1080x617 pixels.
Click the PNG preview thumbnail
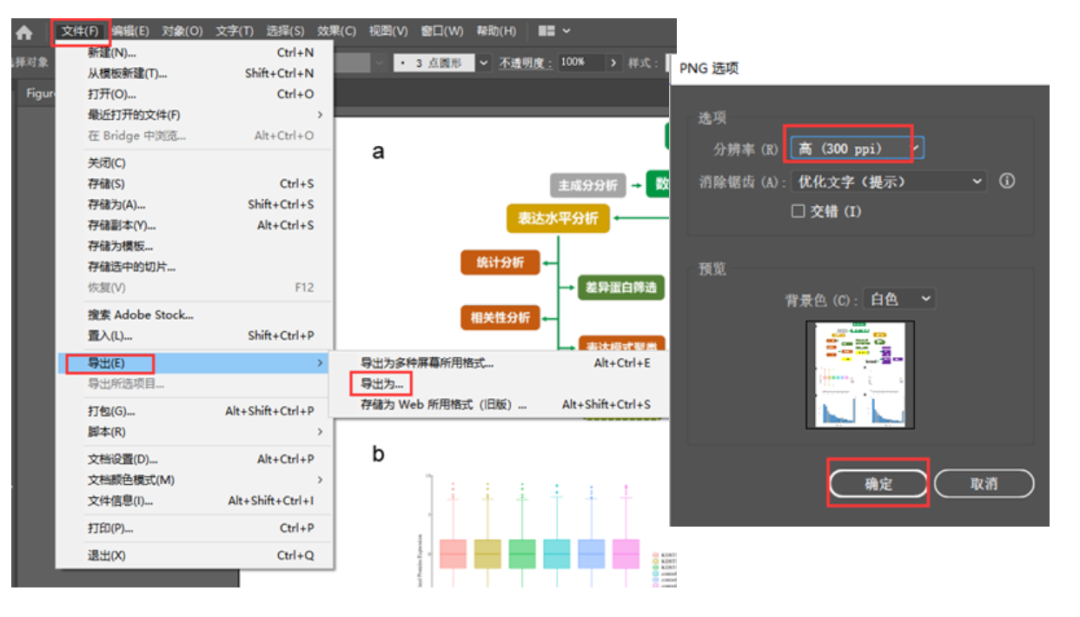coord(860,375)
